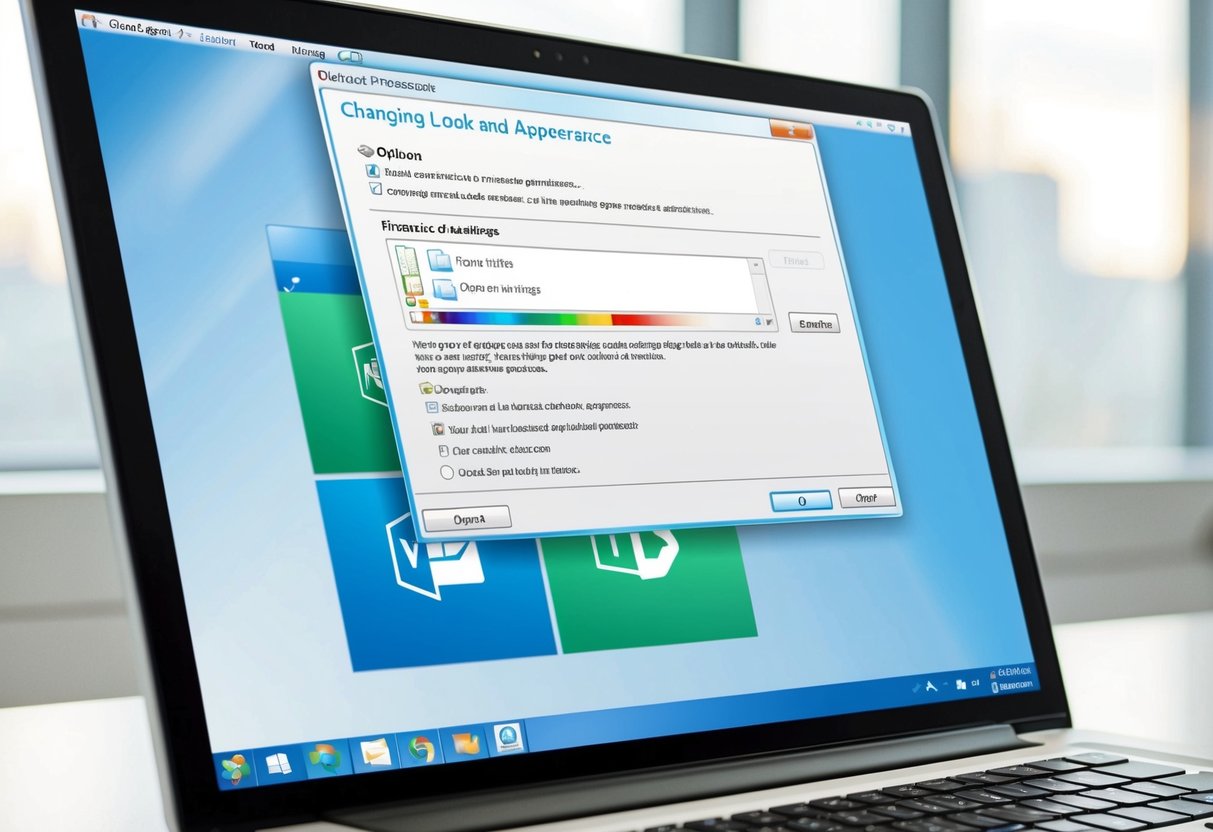This screenshot has width=1213, height=832.
Task: Click the Open in windows folder icon
Action: (x=443, y=288)
